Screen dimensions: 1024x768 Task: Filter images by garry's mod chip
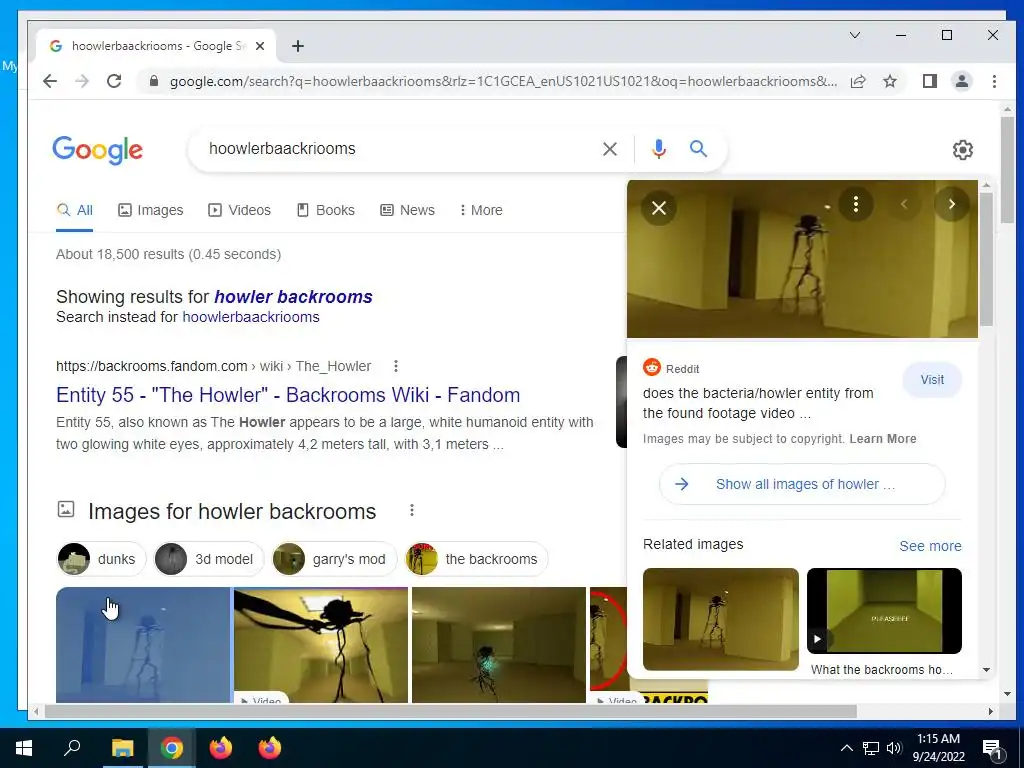coord(334,559)
